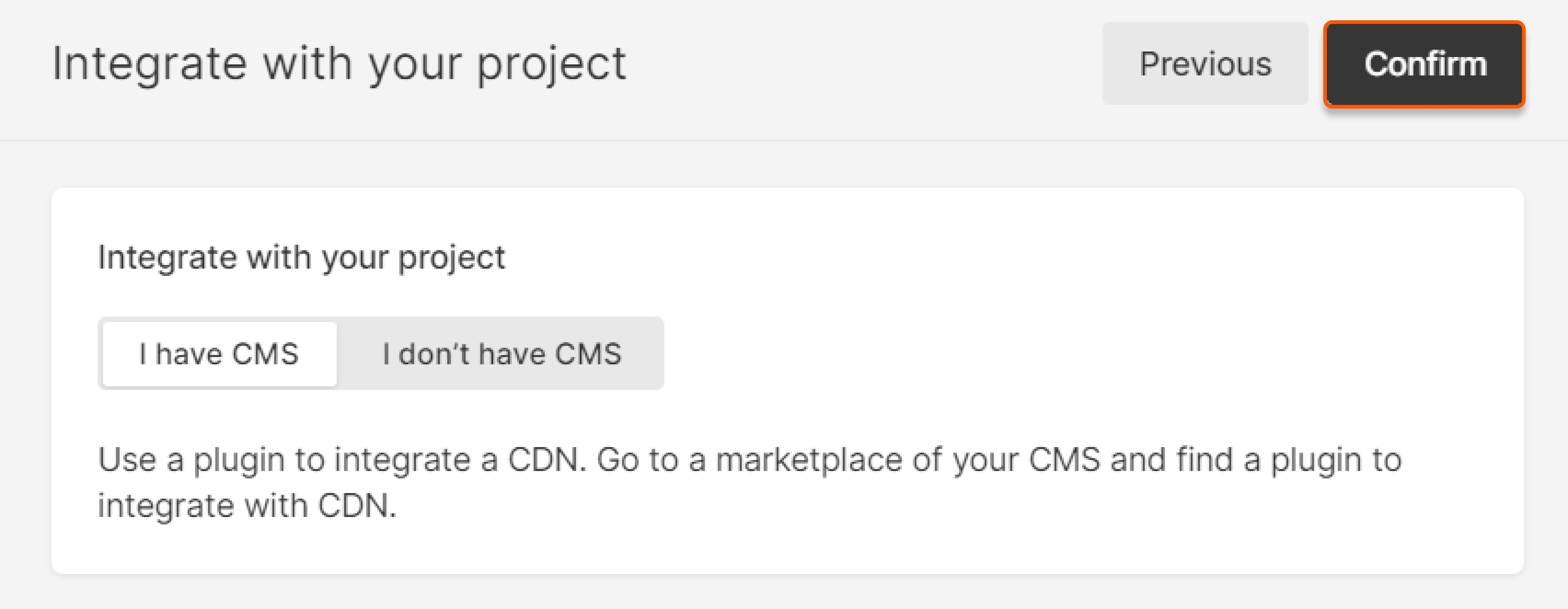This screenshot has height=609, width=1568.
Task: Select the 'I have CMS' option
Action: click(219, 354)
